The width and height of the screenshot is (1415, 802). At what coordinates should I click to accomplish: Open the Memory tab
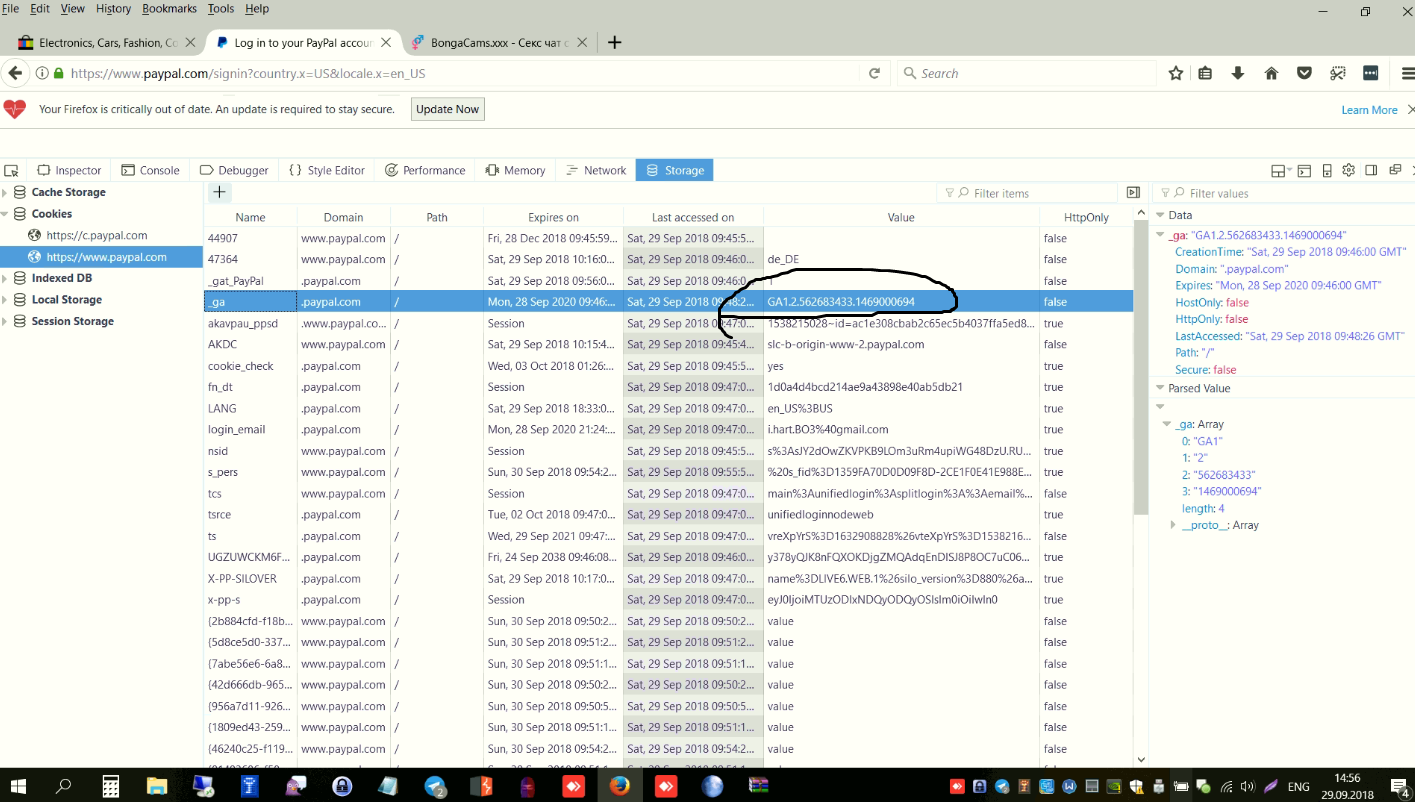(516, 170)
